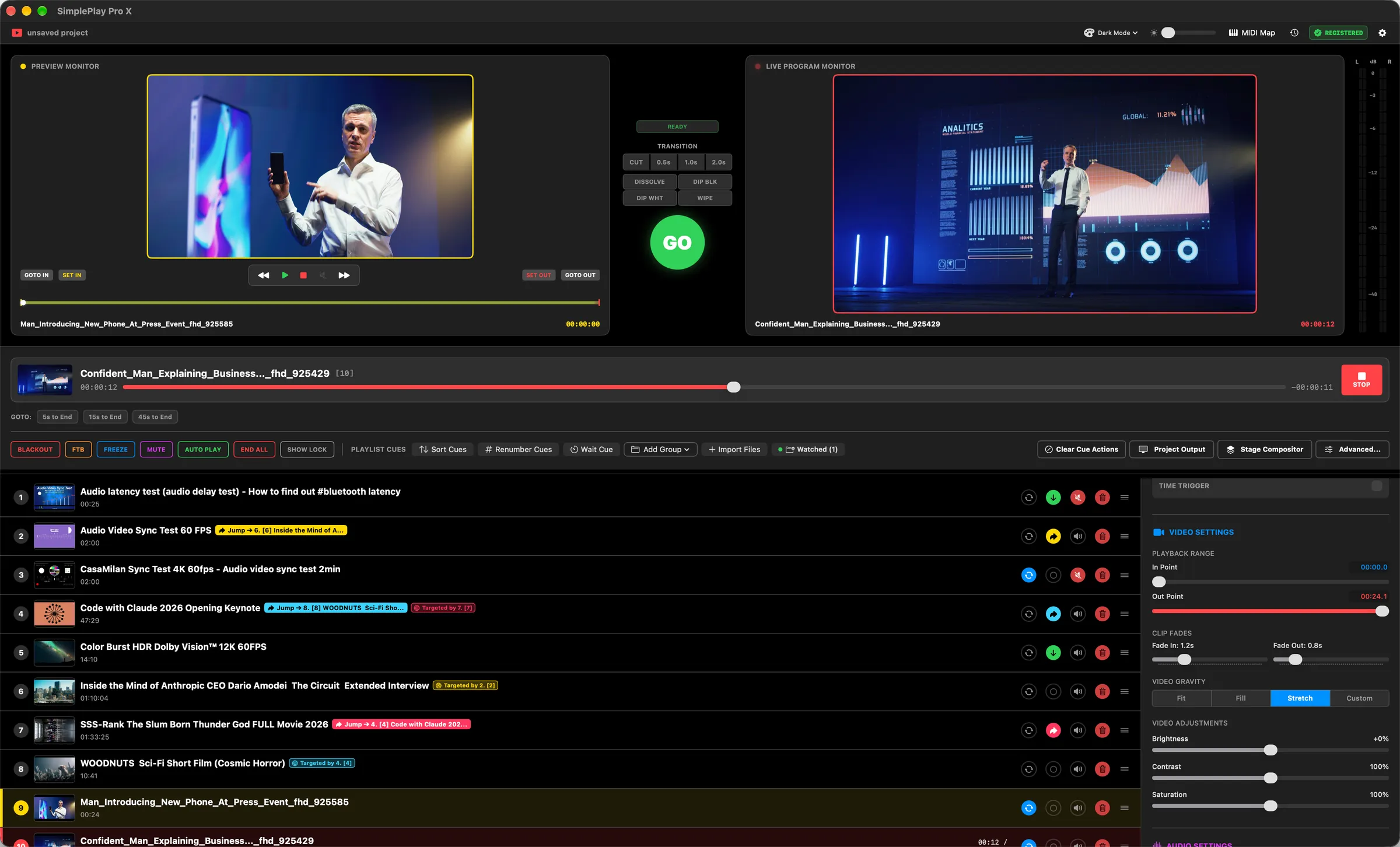Click blue jump icon on cue 4
1400x847 pixels.
tap(1053, 614)
